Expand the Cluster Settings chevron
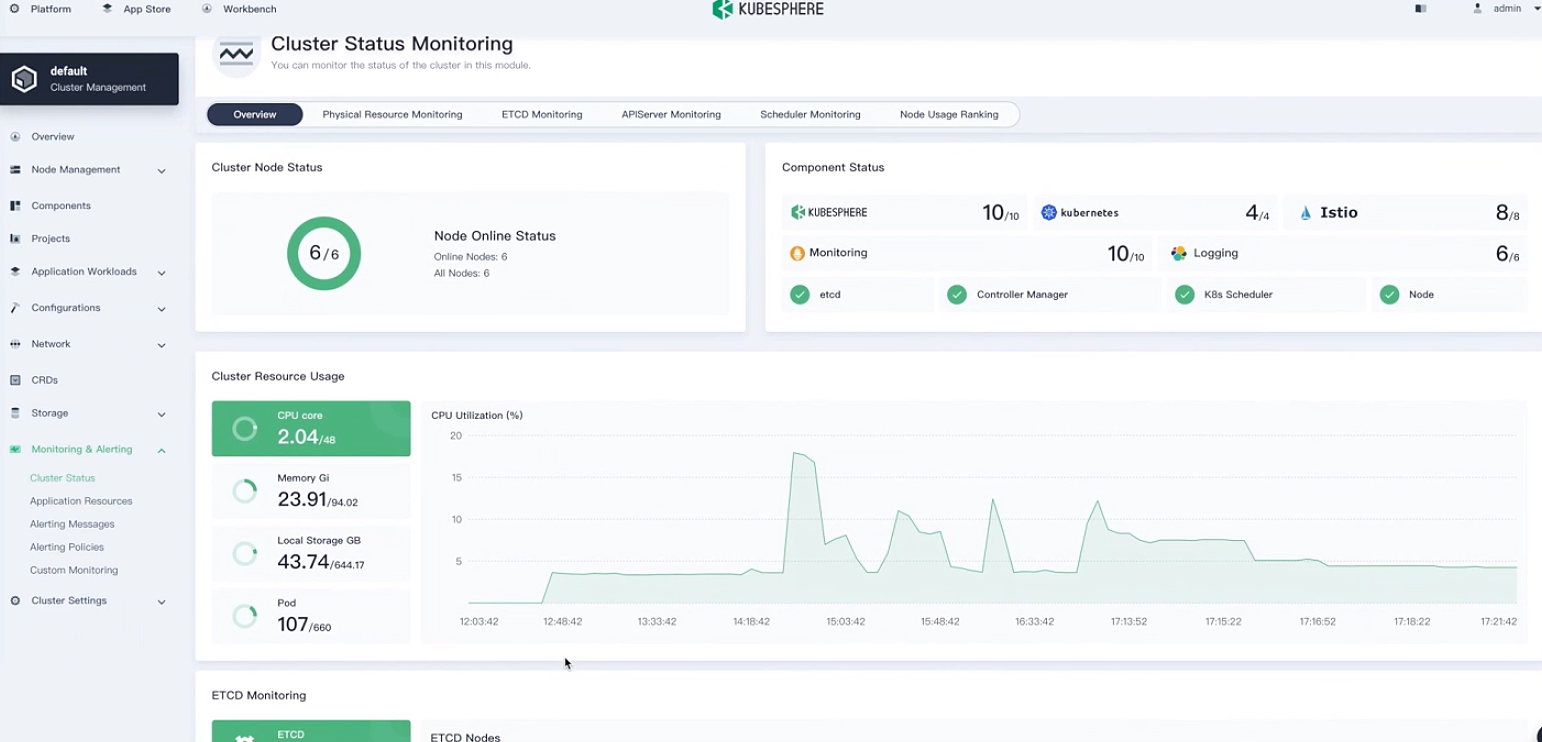Image resolution: width=1542 pixels, height=742 pixels. pos(161,602)
